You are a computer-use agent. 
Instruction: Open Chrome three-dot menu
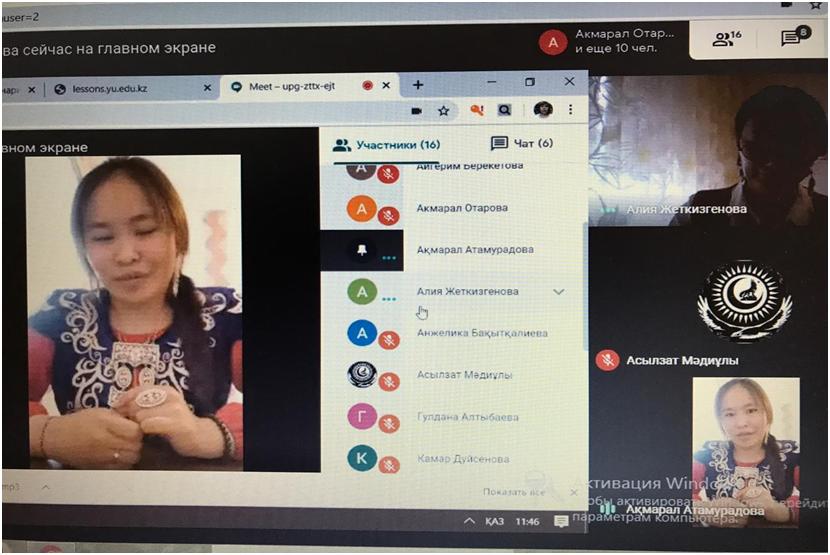coord(571,110)
